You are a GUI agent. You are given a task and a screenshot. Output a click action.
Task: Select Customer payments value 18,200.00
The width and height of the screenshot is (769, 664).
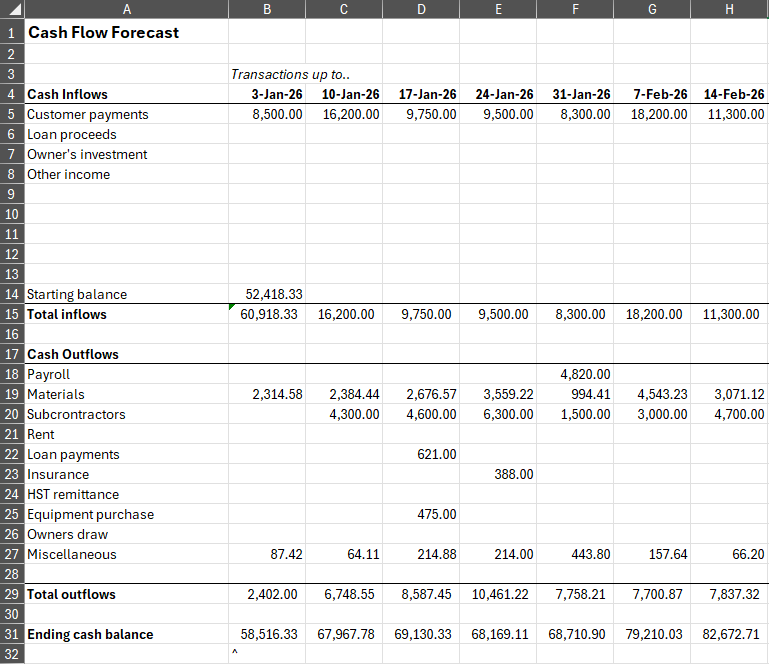[x=652, y=114]
